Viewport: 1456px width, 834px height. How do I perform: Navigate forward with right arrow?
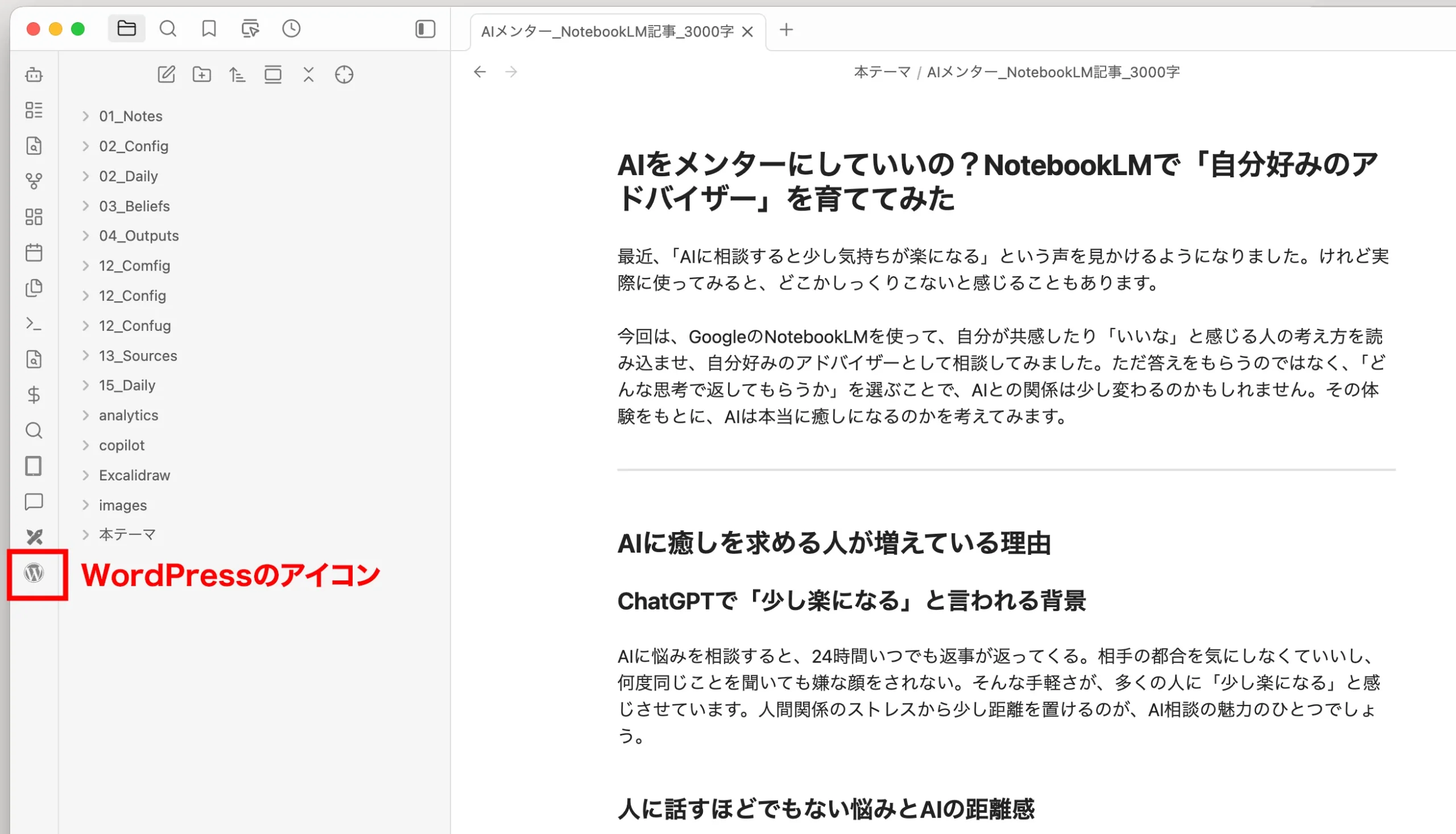pyautogui.click(x=512, y=72)
